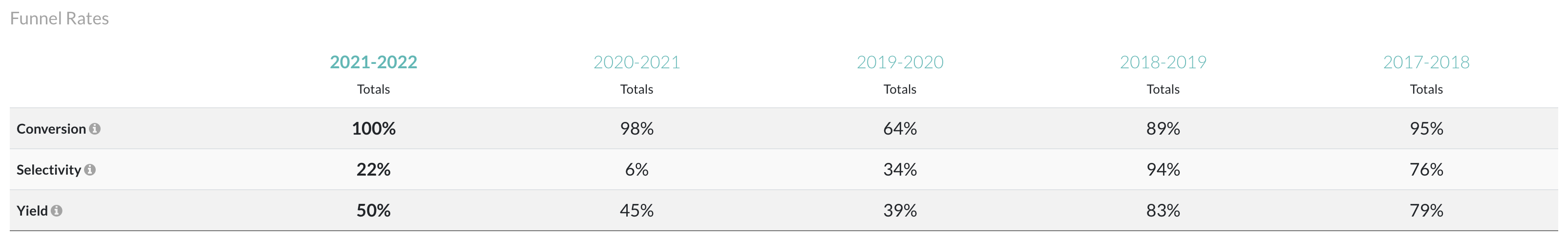The image size is (1568, 239).
Task: Click the 22% selectivity value for 2021-2022
Action: point(373,169)
